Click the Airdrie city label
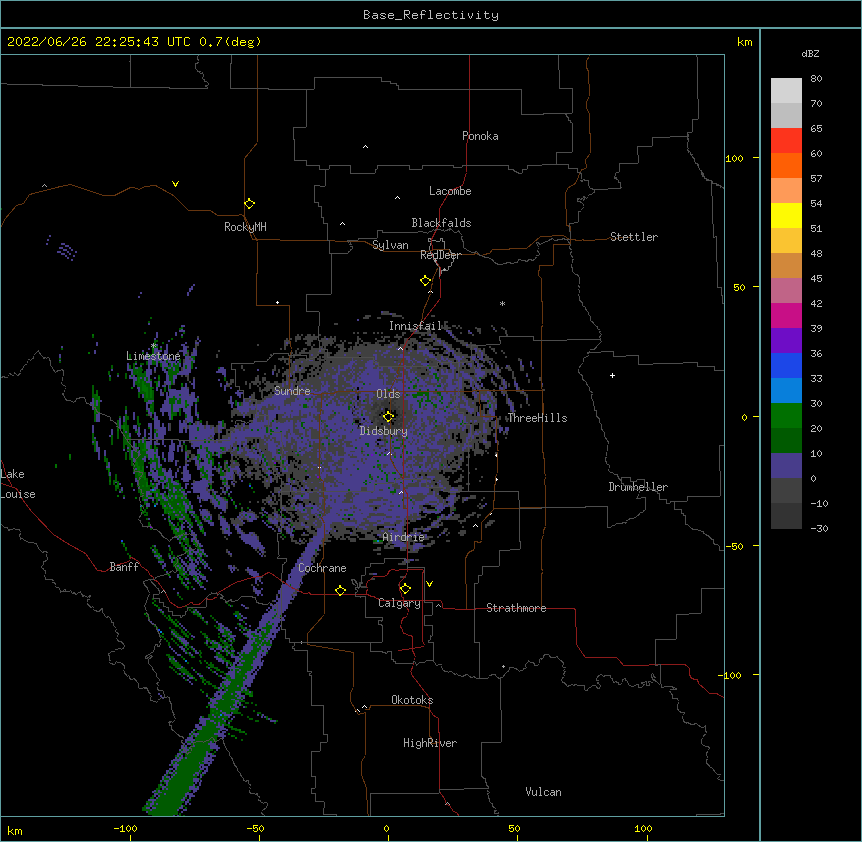 [404, 537]
